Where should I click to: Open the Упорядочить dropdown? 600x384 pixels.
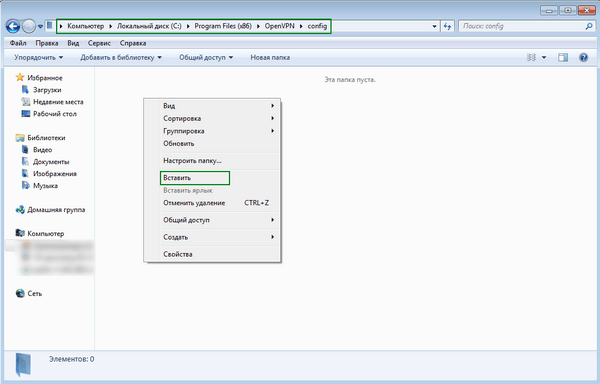point(38,57)
